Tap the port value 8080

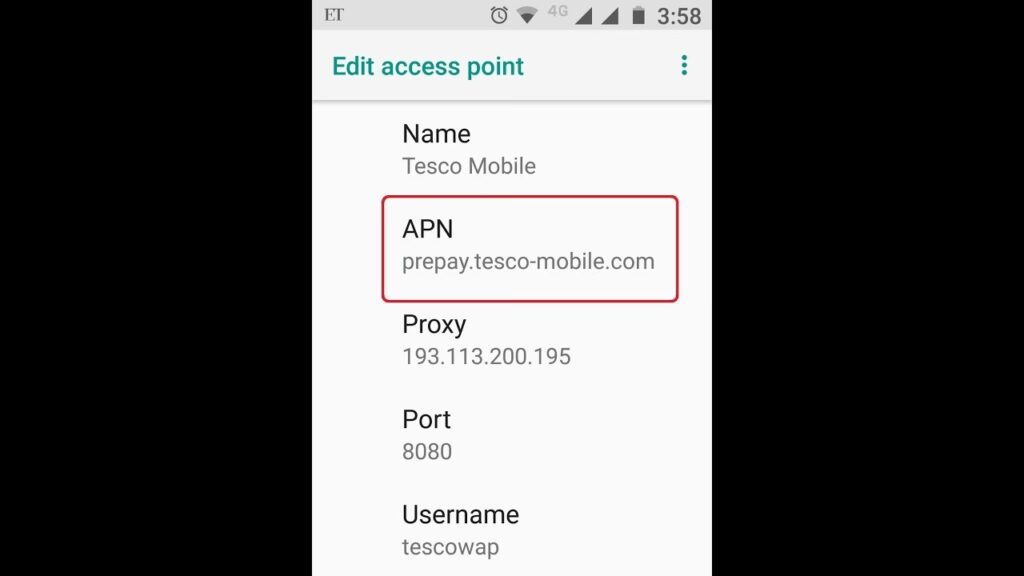pyautogui.click(x=427, y=452)
